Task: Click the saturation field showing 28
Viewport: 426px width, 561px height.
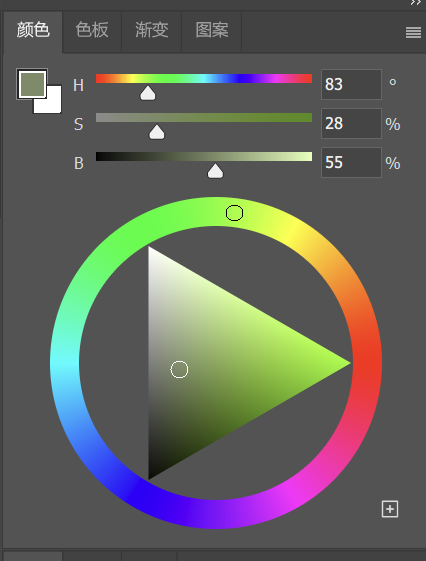Action: tap(351, 123)
